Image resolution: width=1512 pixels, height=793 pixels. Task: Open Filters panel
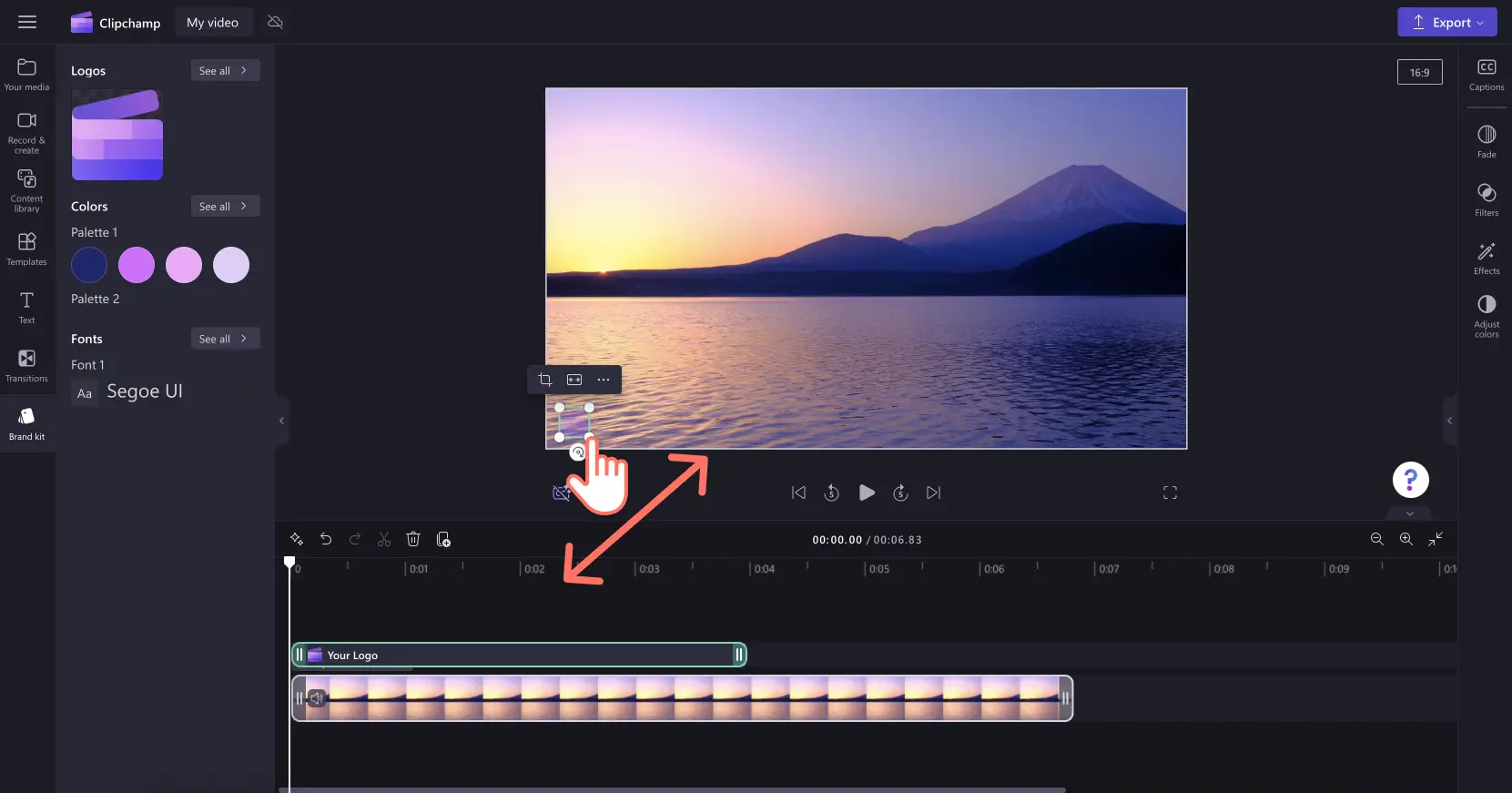click(x=1487, y=200)
